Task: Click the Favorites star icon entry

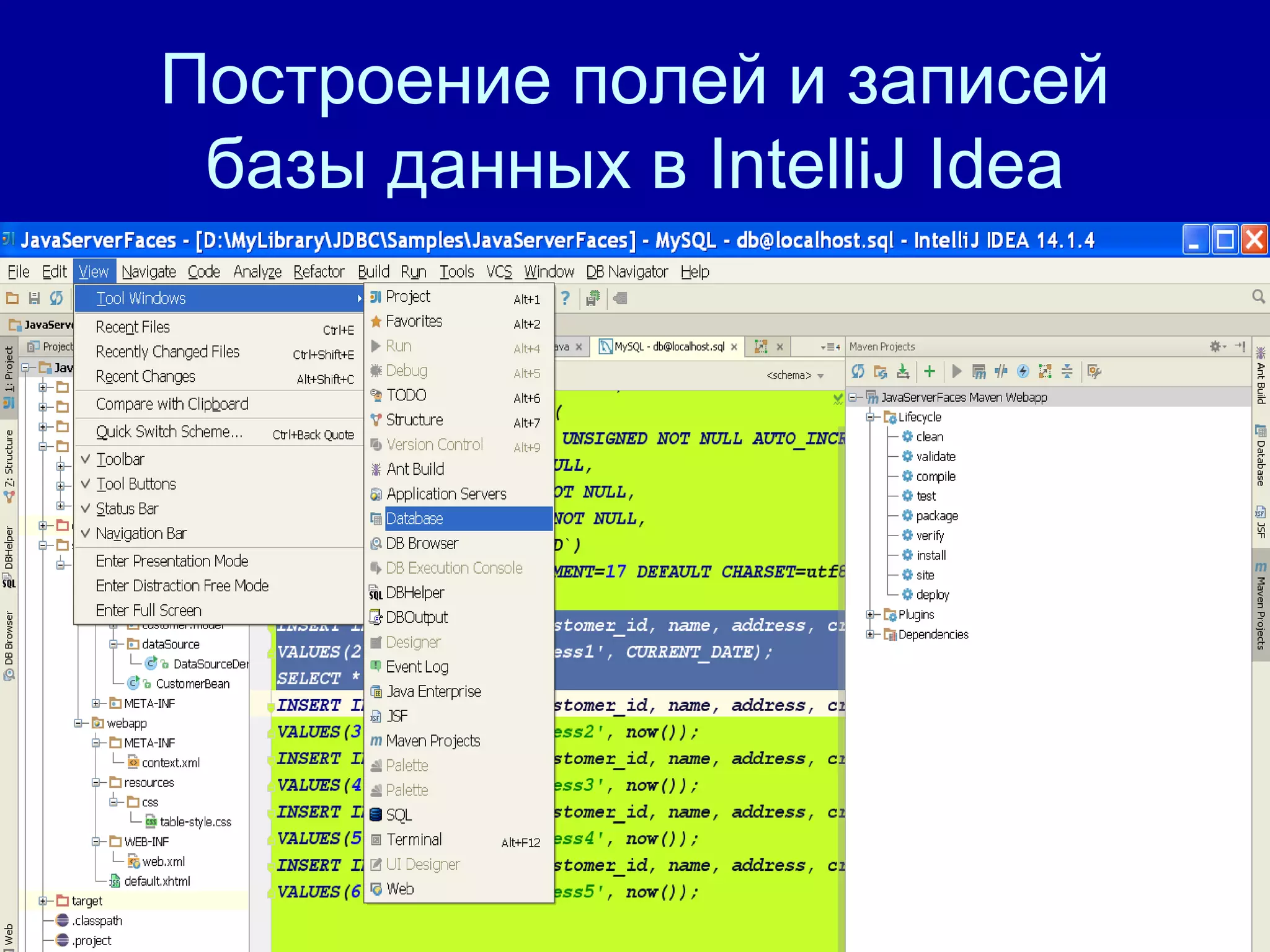Action: (x=376, y=322)
